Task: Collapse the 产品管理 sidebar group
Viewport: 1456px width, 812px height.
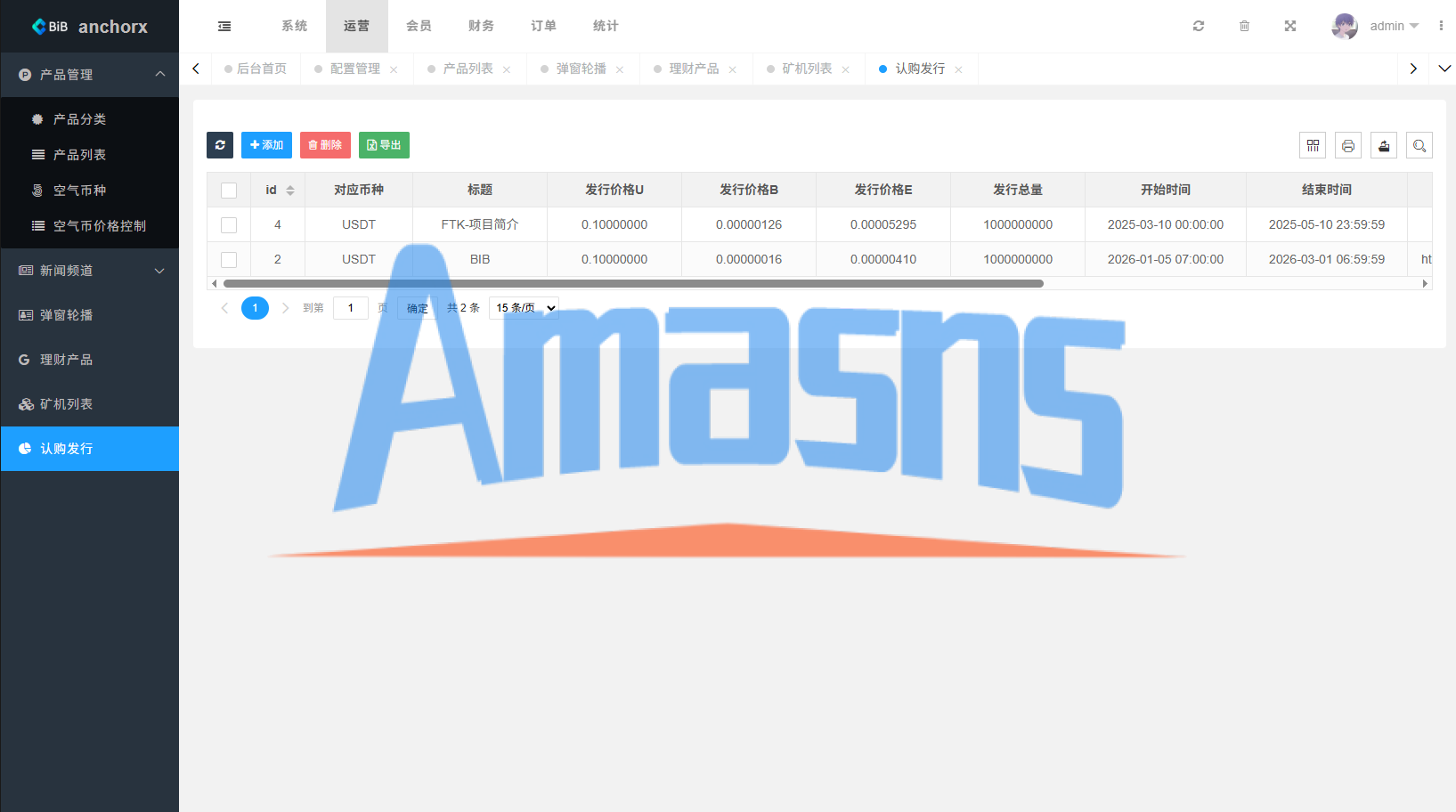Action: click(x=90, y=75)
